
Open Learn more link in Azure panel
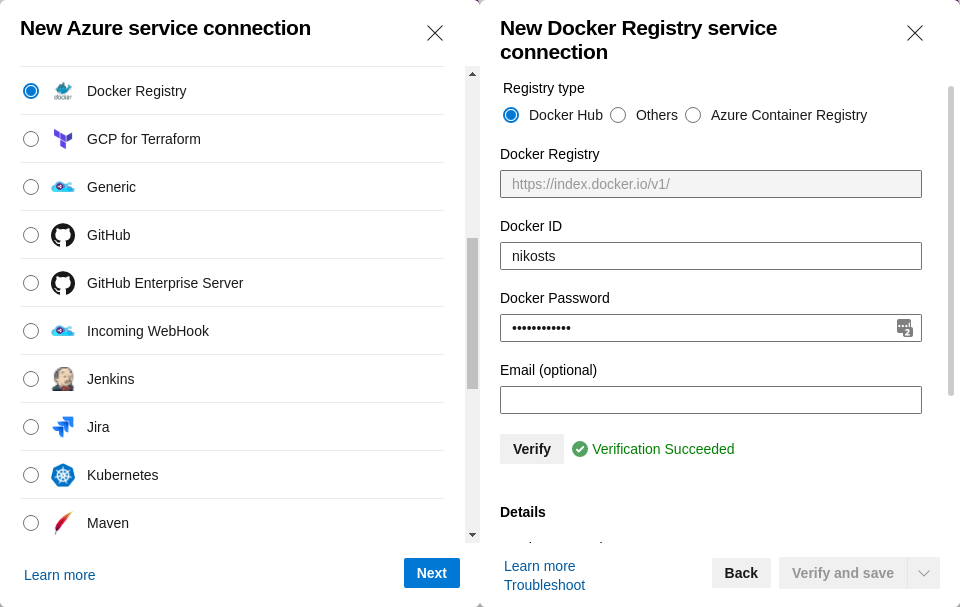coord(60,575)
